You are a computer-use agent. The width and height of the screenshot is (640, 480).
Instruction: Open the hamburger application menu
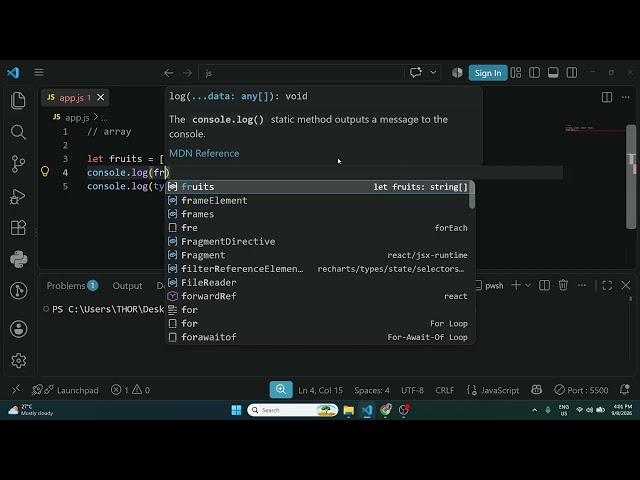pyautogui.click(x=39, y=72)
